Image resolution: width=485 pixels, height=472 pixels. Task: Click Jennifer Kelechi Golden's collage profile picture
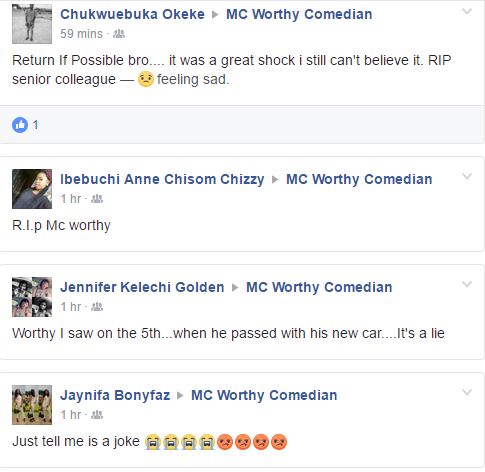(x=32, y=297)
